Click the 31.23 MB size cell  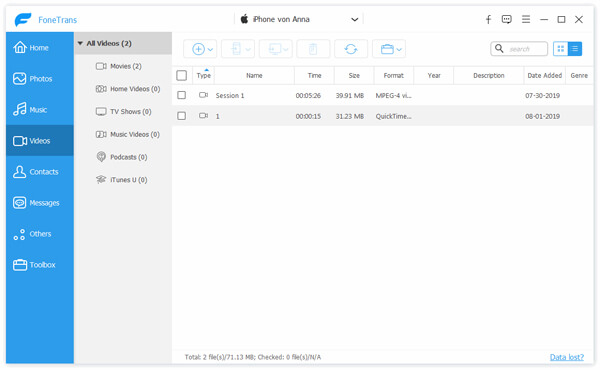[x=350, y=116]
